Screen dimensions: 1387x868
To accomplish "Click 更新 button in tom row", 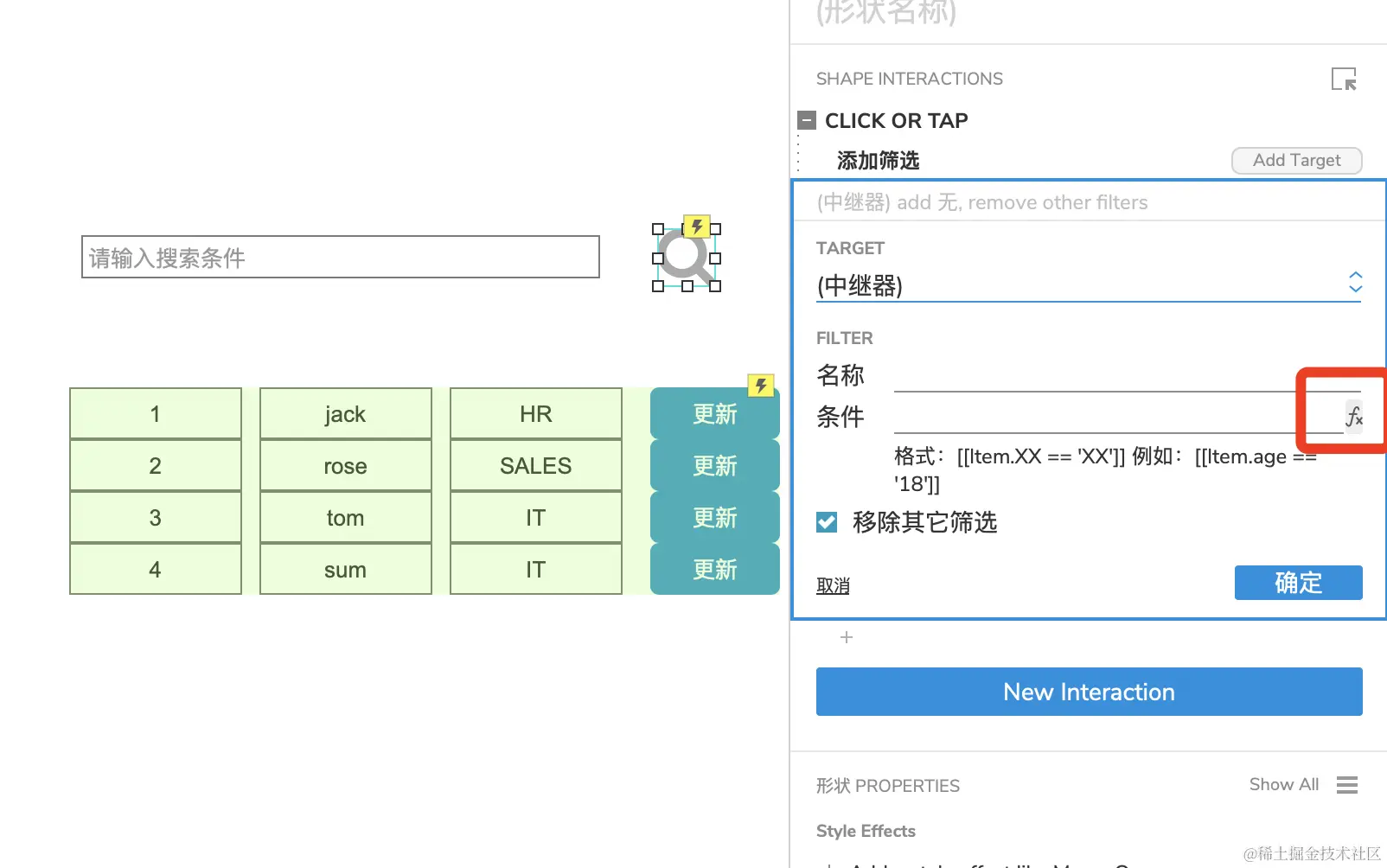I will (714, 517).
